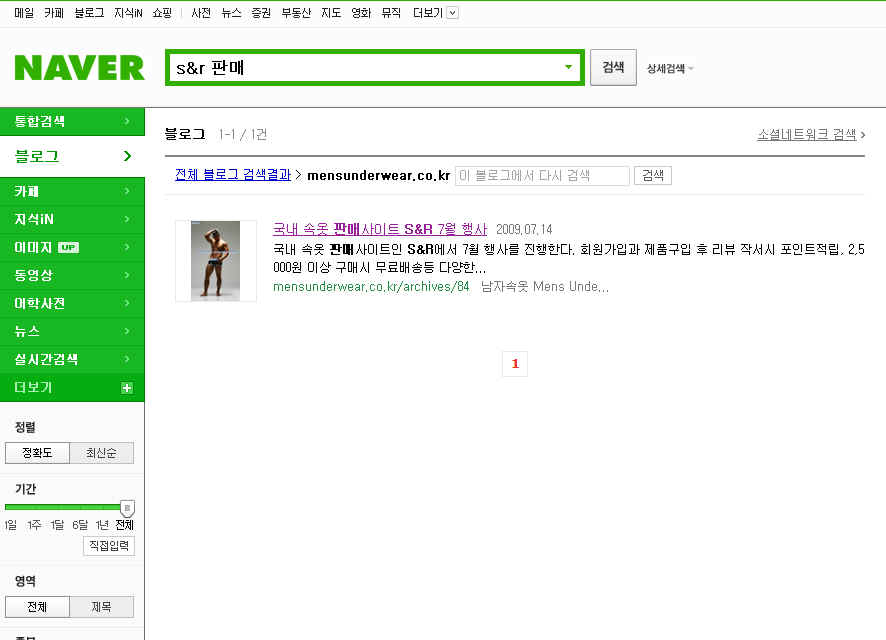This screenshot has width=886, height=640.
Task: Click the chevron arrow next to 블로그
Action: (127, 156)
